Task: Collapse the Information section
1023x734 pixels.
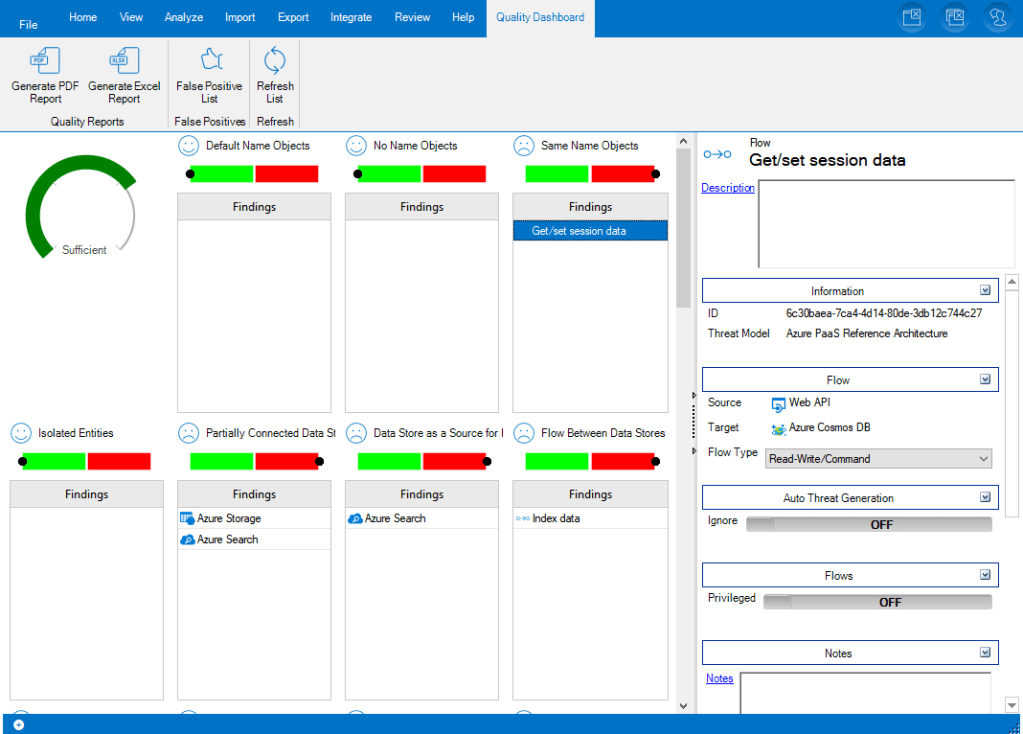Action: click(x=985, y=291)
